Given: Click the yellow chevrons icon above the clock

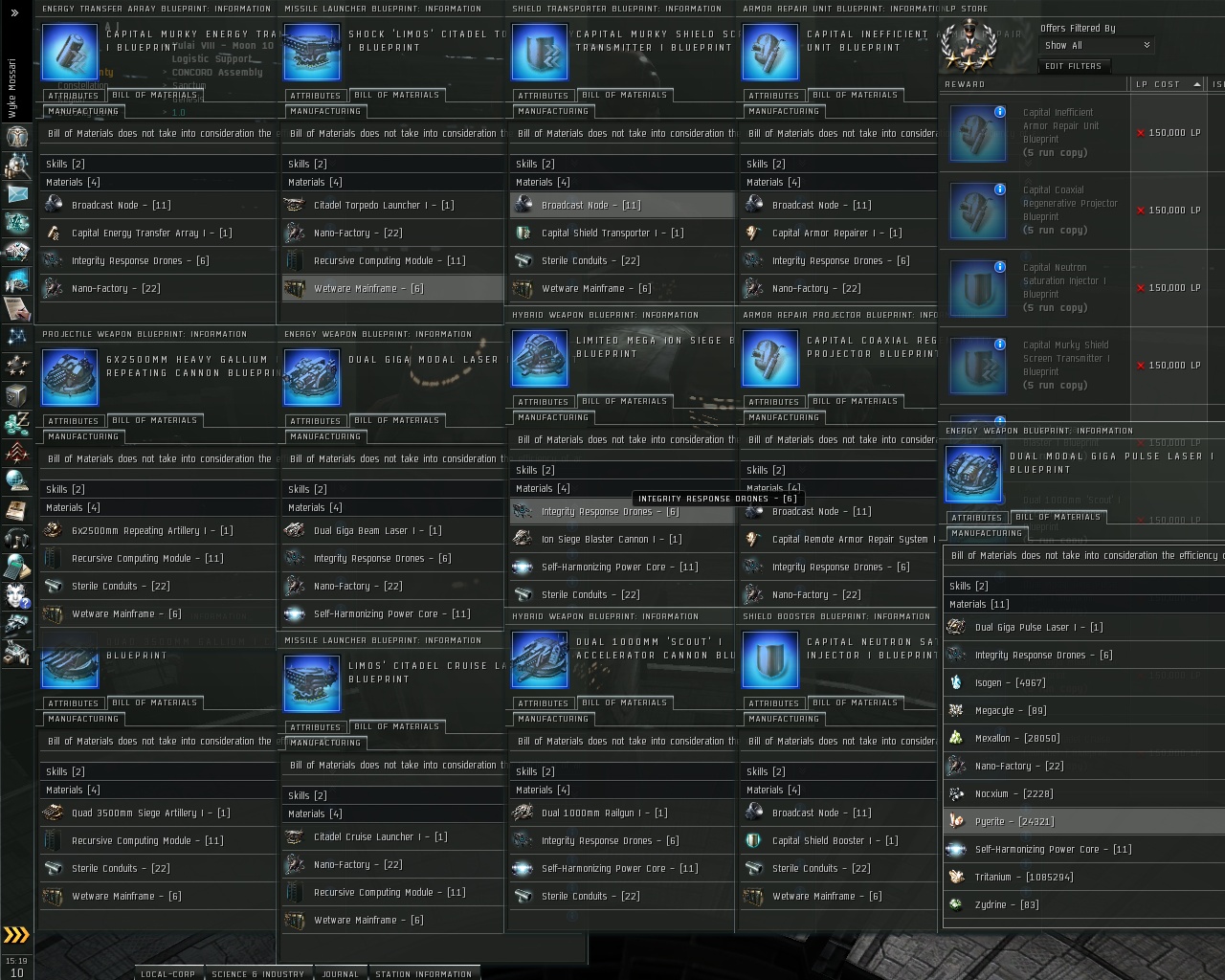Looking at the screenshot, I should 16,935.
